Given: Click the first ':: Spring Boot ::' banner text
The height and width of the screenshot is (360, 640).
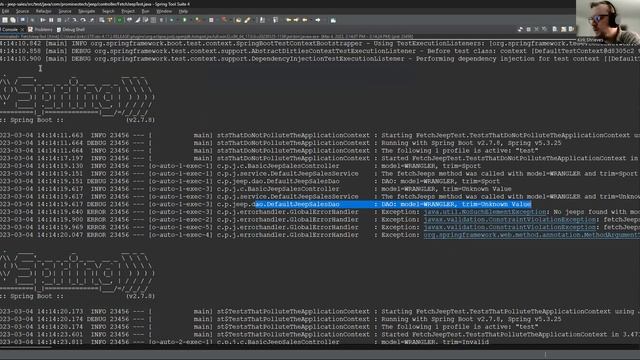Looking at the screenshot, I should [32, 120].
